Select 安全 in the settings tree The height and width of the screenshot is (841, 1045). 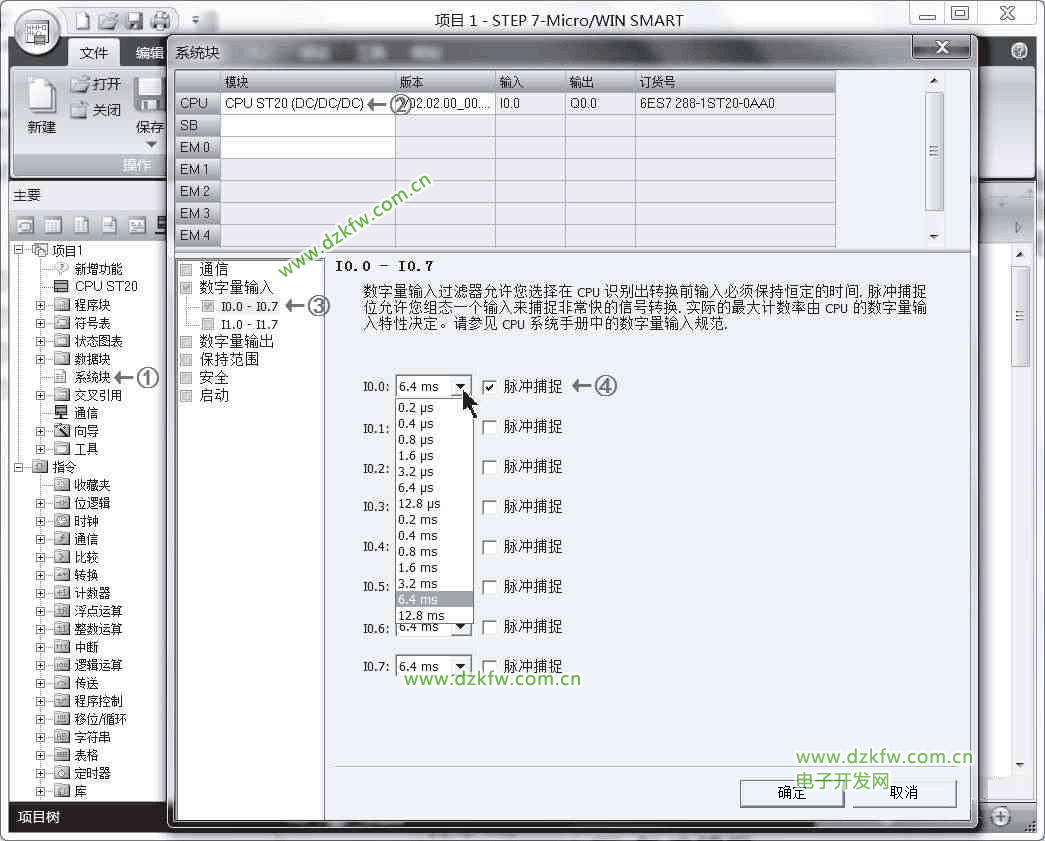[214, 378]
